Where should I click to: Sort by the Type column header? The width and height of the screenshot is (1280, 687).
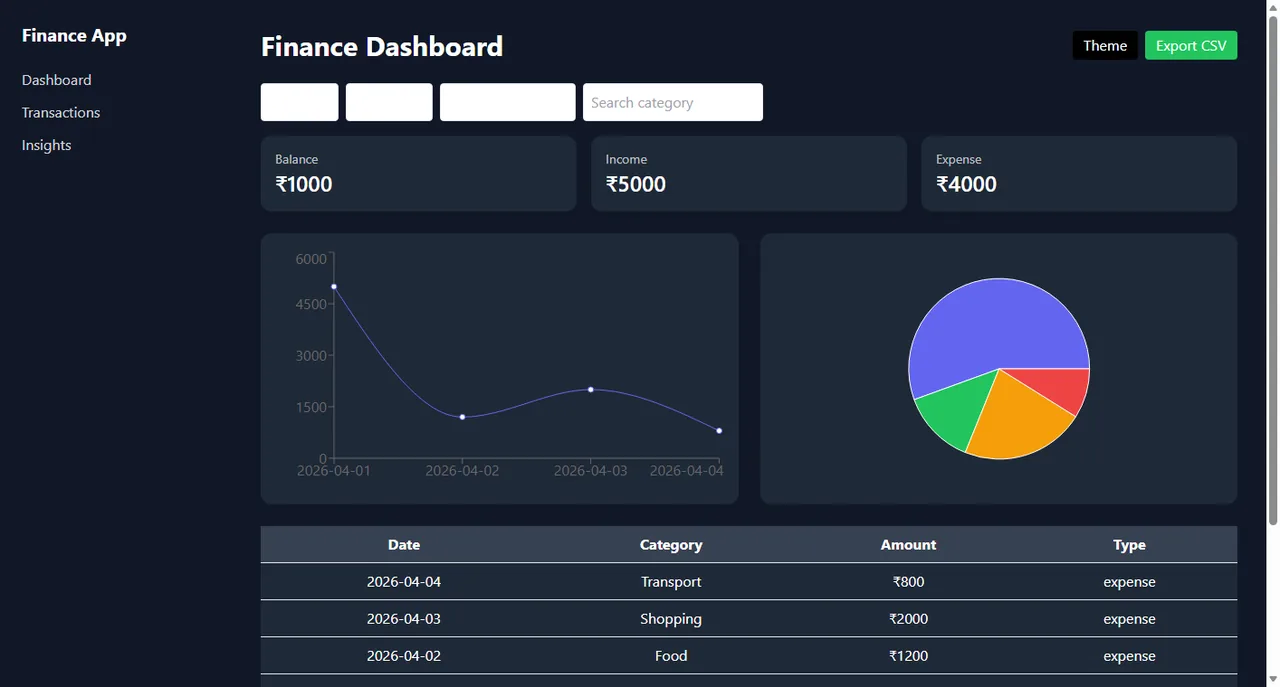(x=1129, y=545)
